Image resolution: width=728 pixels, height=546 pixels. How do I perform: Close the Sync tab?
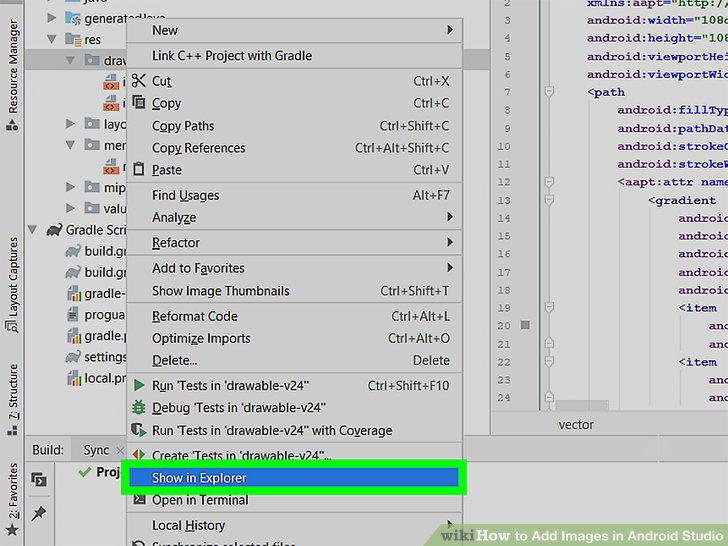pos(120,450)
